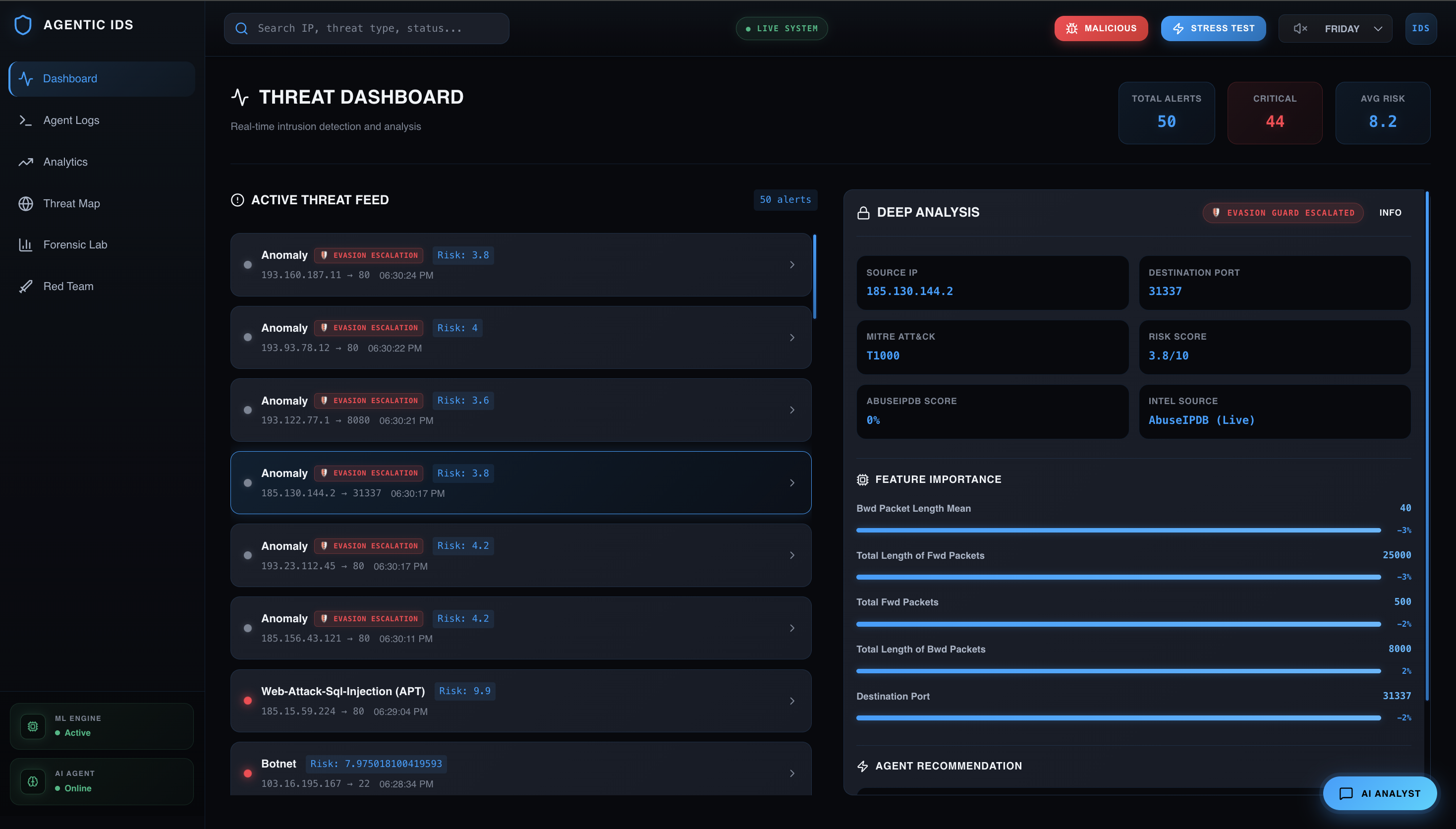
Task: Expand the 193.93.78.12 alert chevron
Action: click(x=792, y=338)
